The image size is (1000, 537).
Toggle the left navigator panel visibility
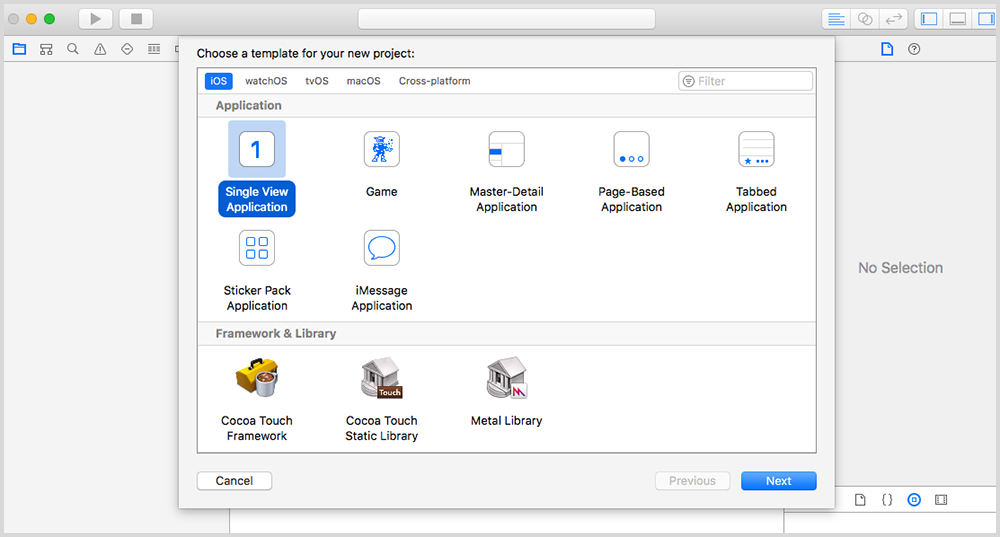929,19
